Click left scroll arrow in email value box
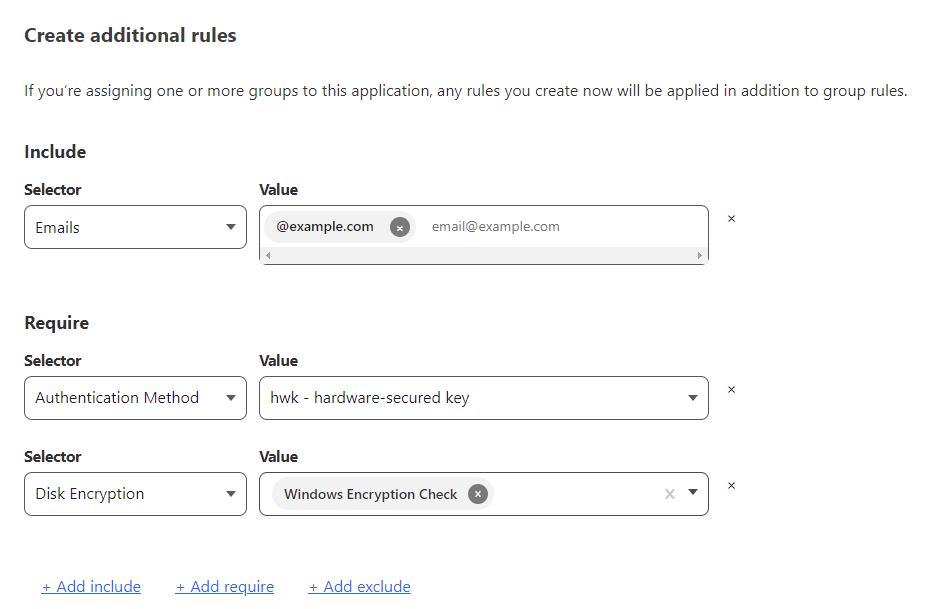Screen dimensions: 935x609 267,256
